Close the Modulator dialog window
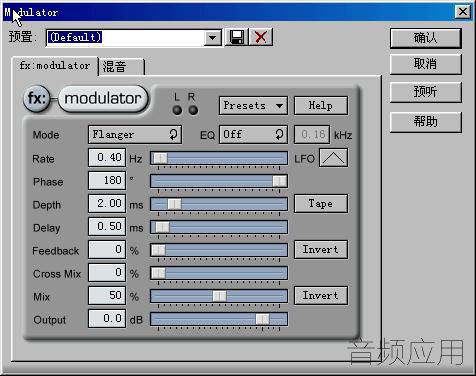The image size is (476, 376). tap(463, 12)
